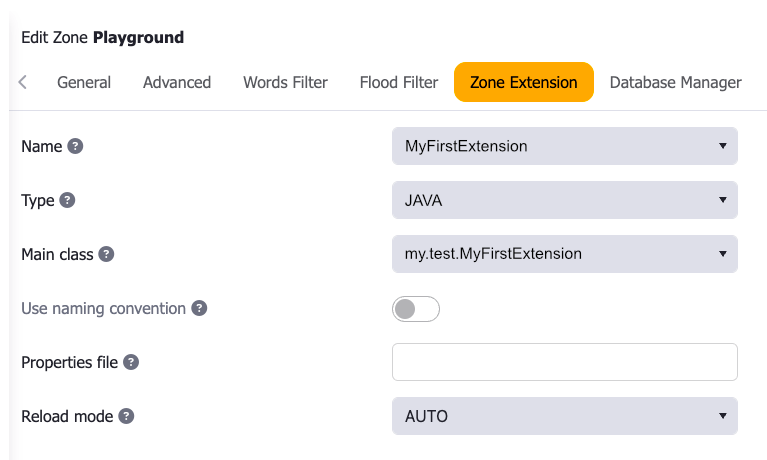Image resolution: width=767 pixels, height=460 pixels.
Task: Click the Properties file text field
Action: [564, 362]
